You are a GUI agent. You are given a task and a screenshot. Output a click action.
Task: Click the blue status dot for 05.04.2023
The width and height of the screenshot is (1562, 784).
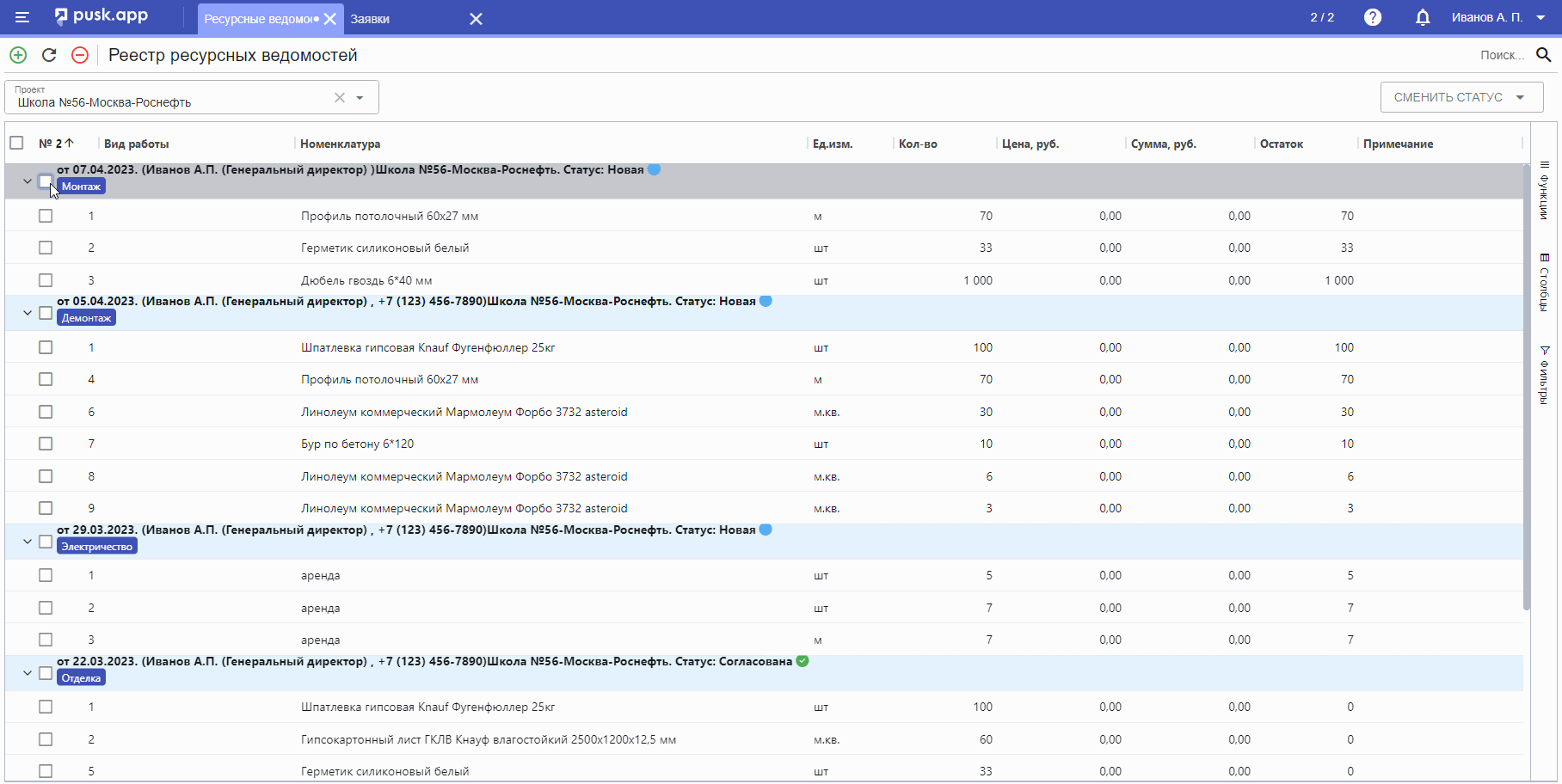[766, 301]
